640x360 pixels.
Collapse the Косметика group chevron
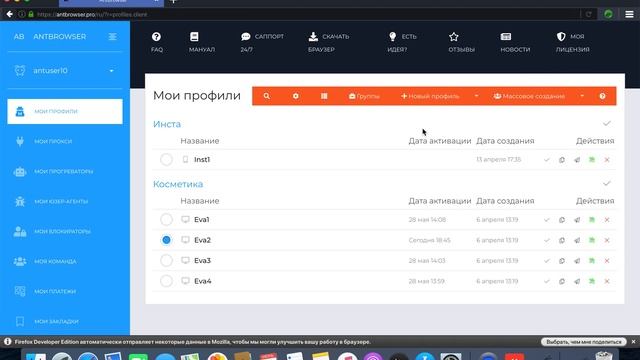coord(607,183)
